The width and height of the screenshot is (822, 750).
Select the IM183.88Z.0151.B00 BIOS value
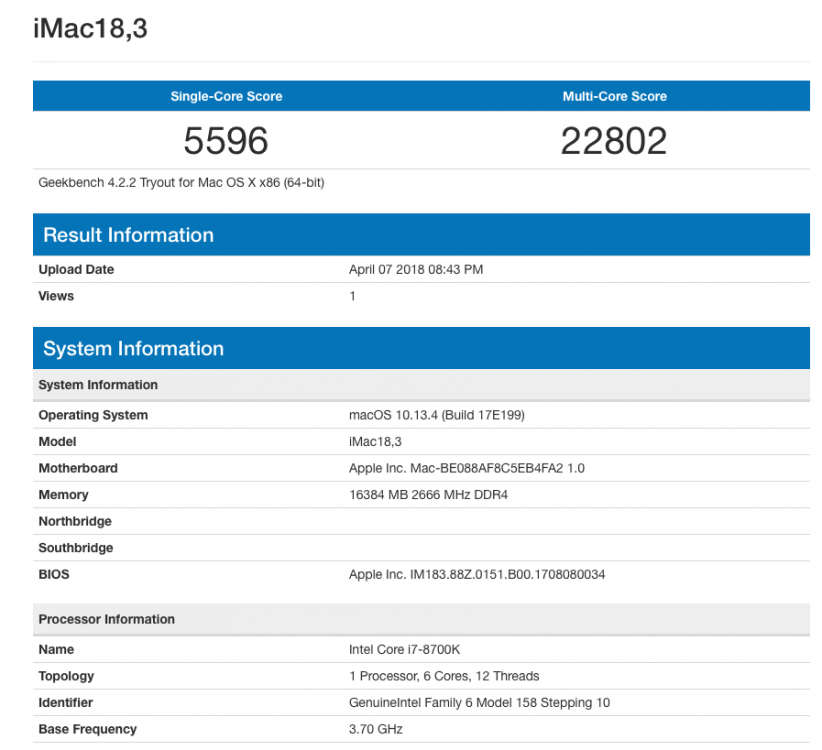477,574
